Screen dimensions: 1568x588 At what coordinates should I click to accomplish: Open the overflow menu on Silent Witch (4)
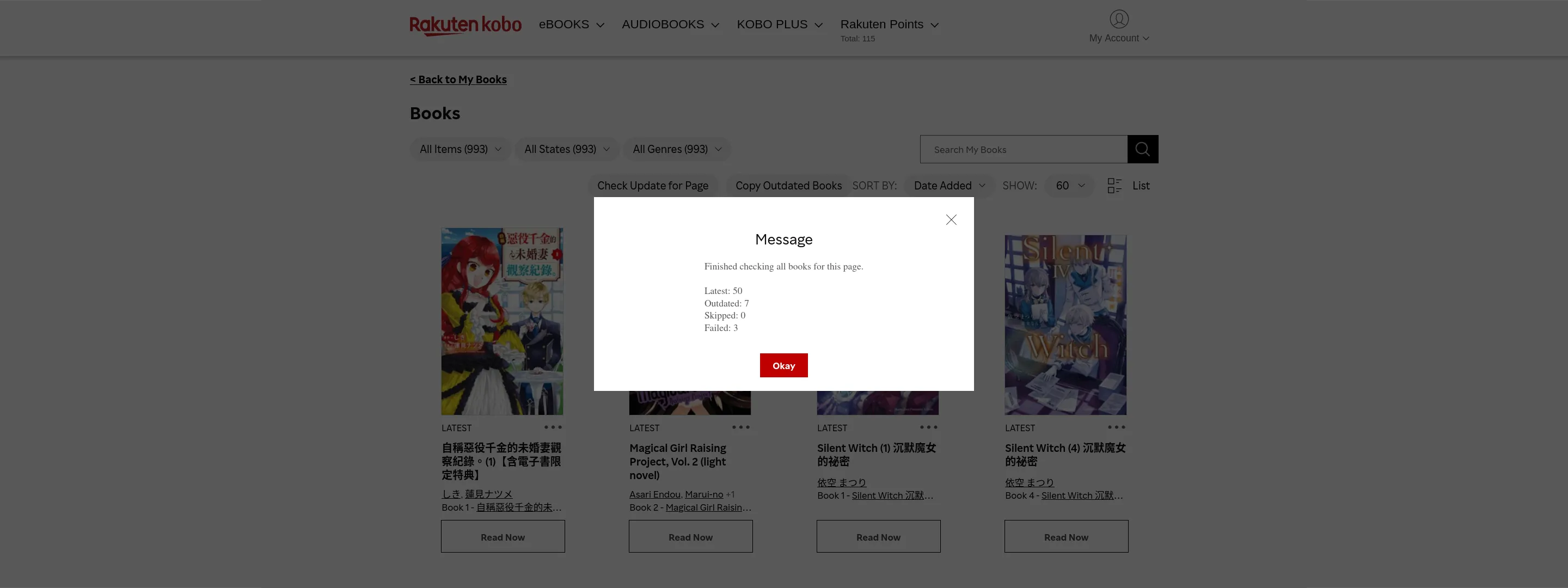click(1116, 427)
